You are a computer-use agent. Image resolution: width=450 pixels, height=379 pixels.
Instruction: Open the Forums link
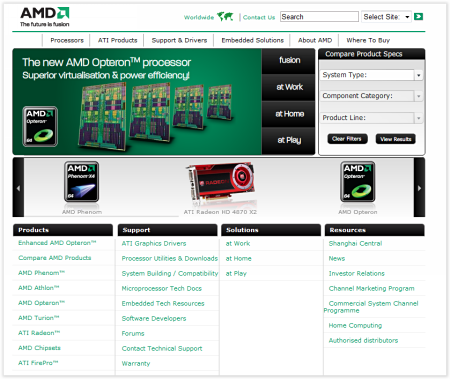(x=133, y=333)
